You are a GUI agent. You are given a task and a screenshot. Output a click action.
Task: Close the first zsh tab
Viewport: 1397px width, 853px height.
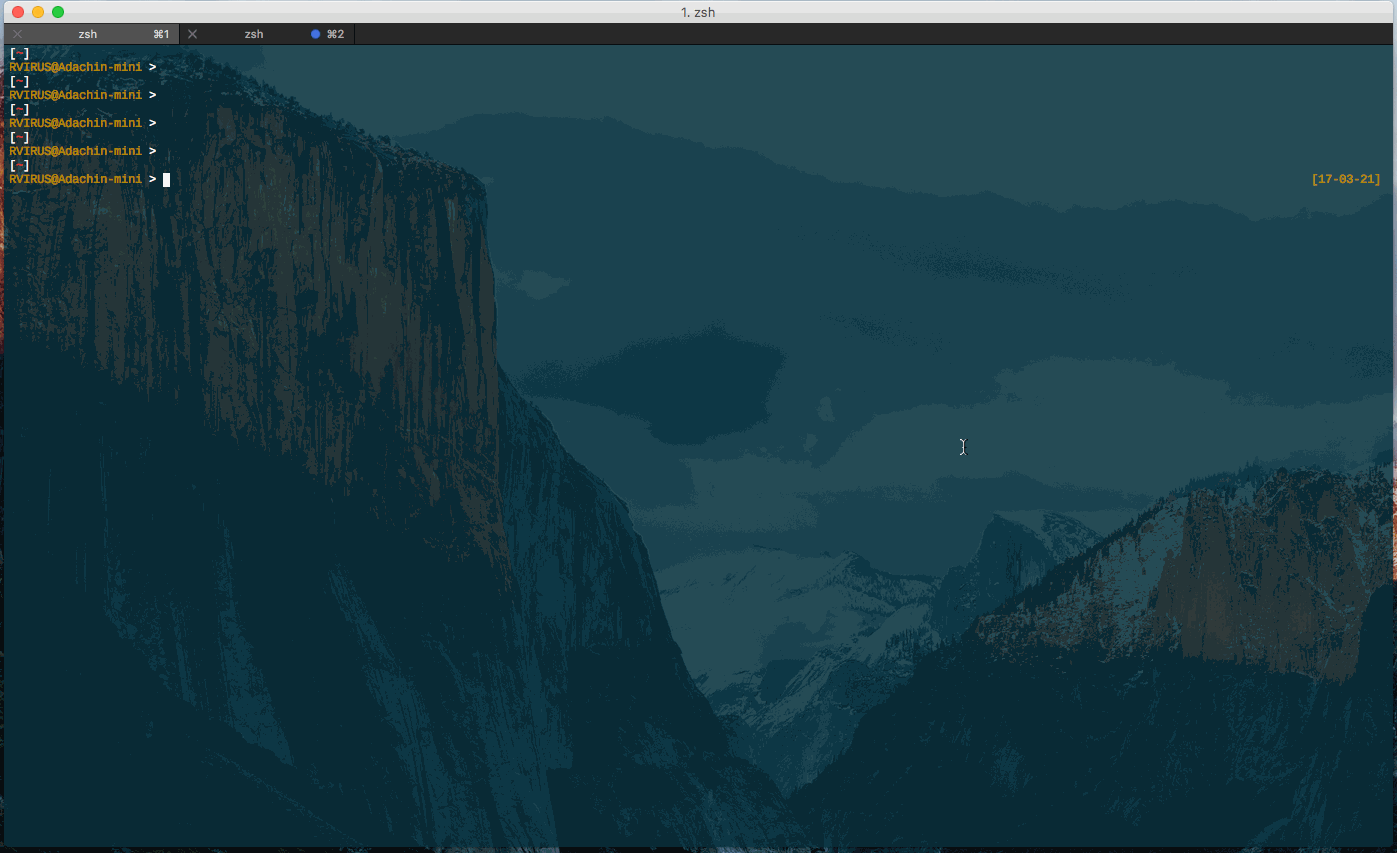(x=17, y=34)
